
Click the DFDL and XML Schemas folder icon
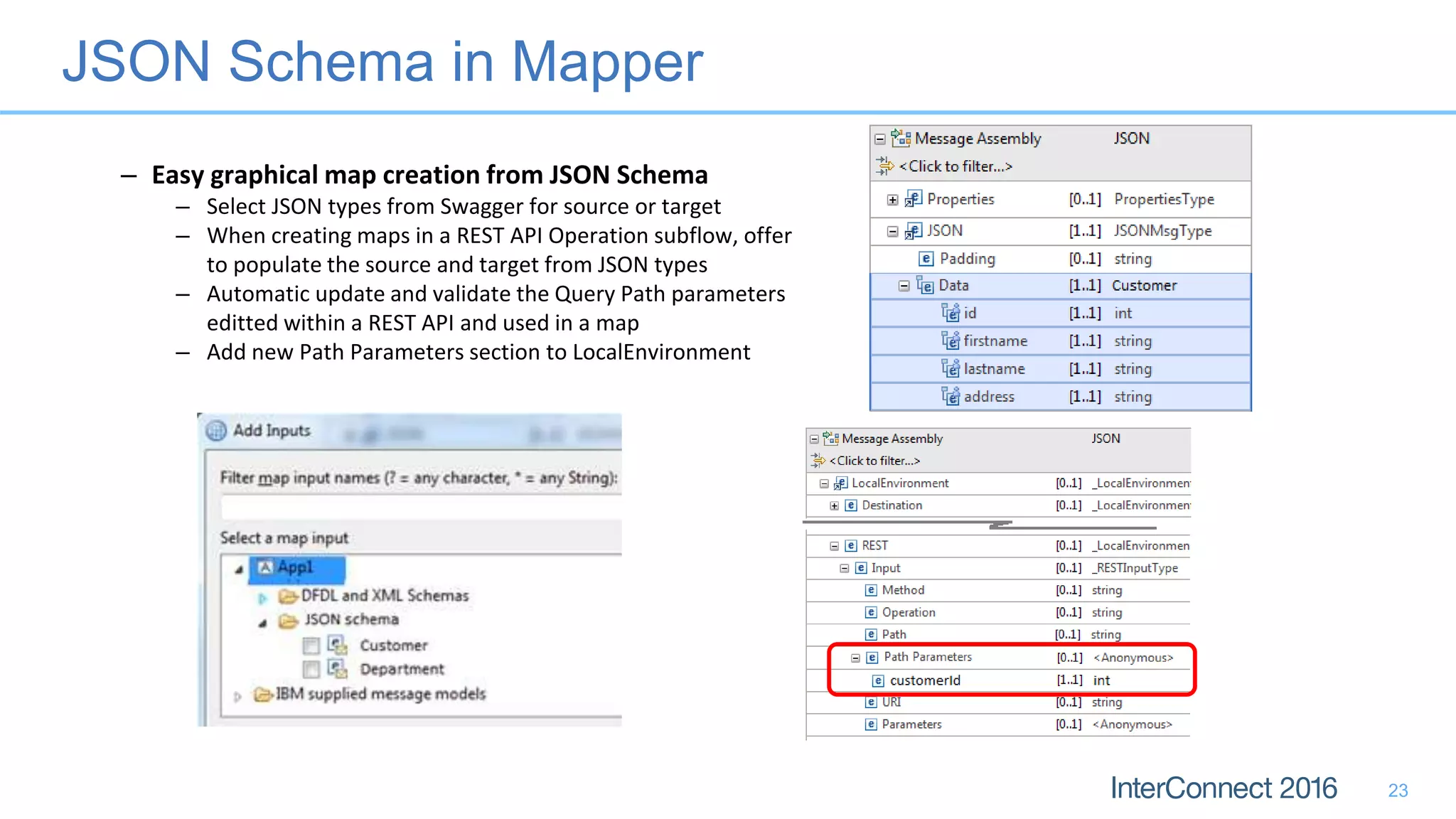[x=288, y=596]
